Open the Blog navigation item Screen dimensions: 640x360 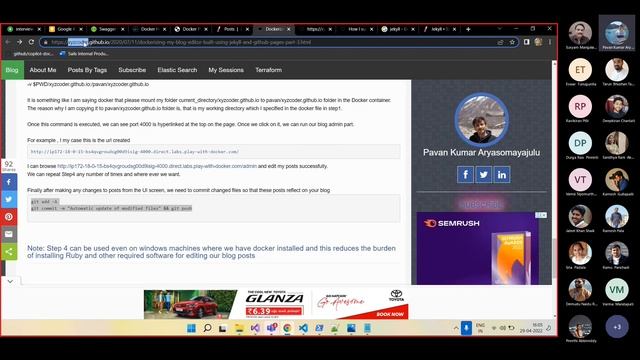coord(12,70)
